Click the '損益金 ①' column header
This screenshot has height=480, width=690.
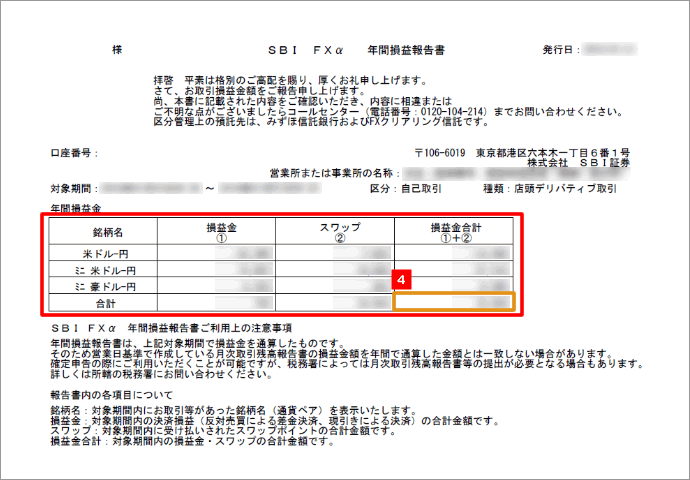(217, 232)
